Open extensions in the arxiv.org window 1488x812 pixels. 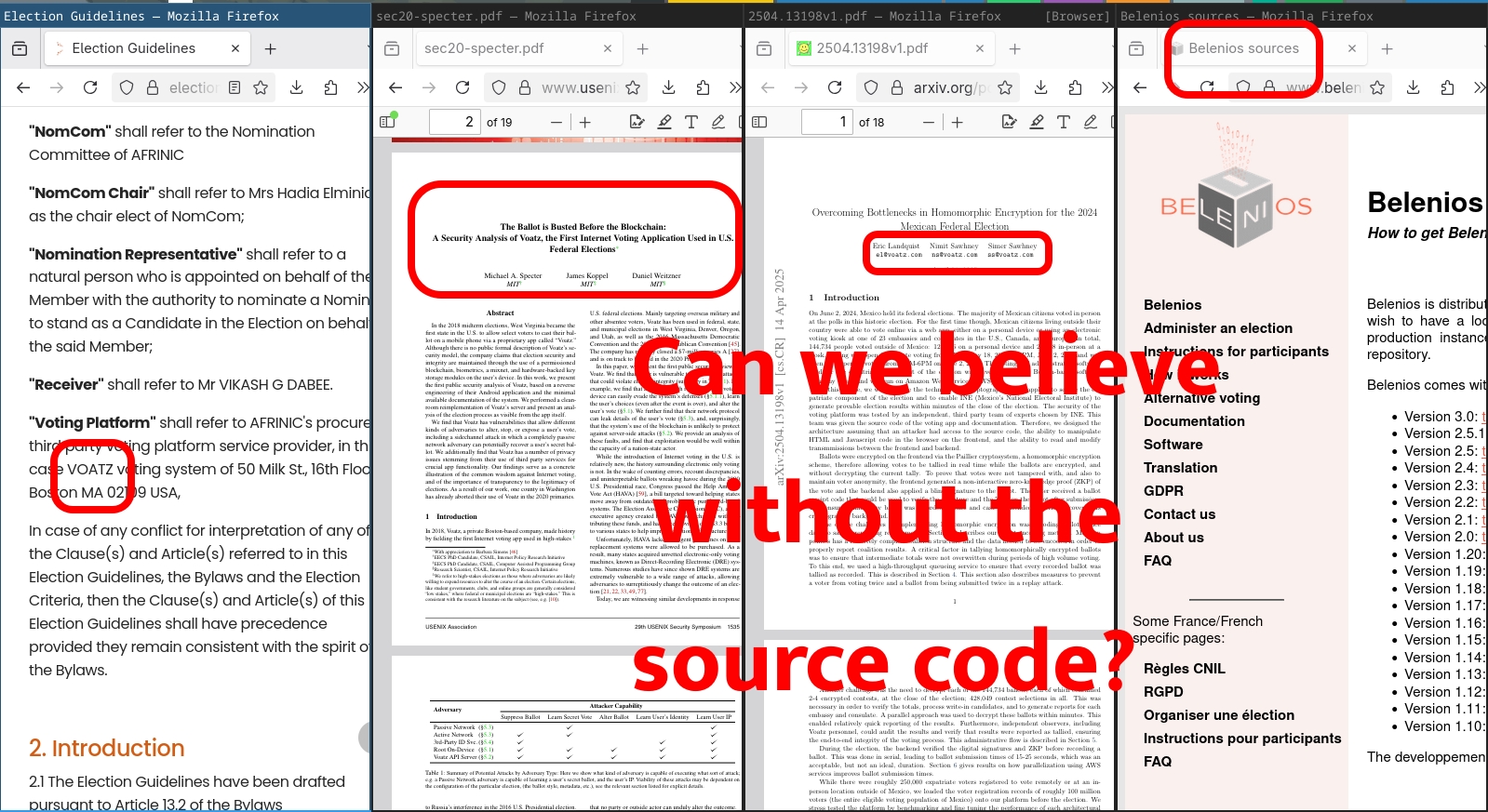(1075, 87)
